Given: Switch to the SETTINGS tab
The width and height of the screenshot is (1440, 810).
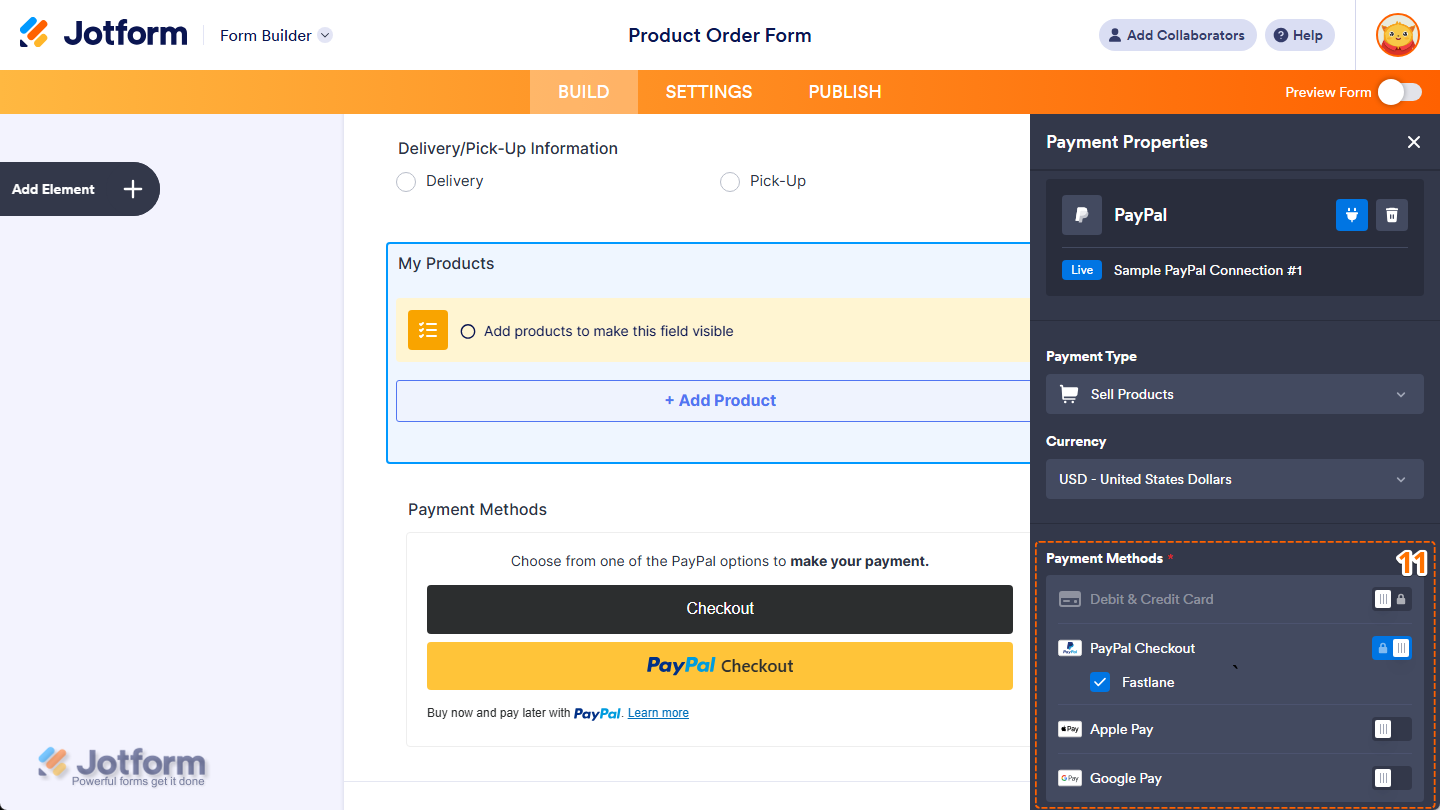Looking at the screenshot, I should (x=708, y=91).
